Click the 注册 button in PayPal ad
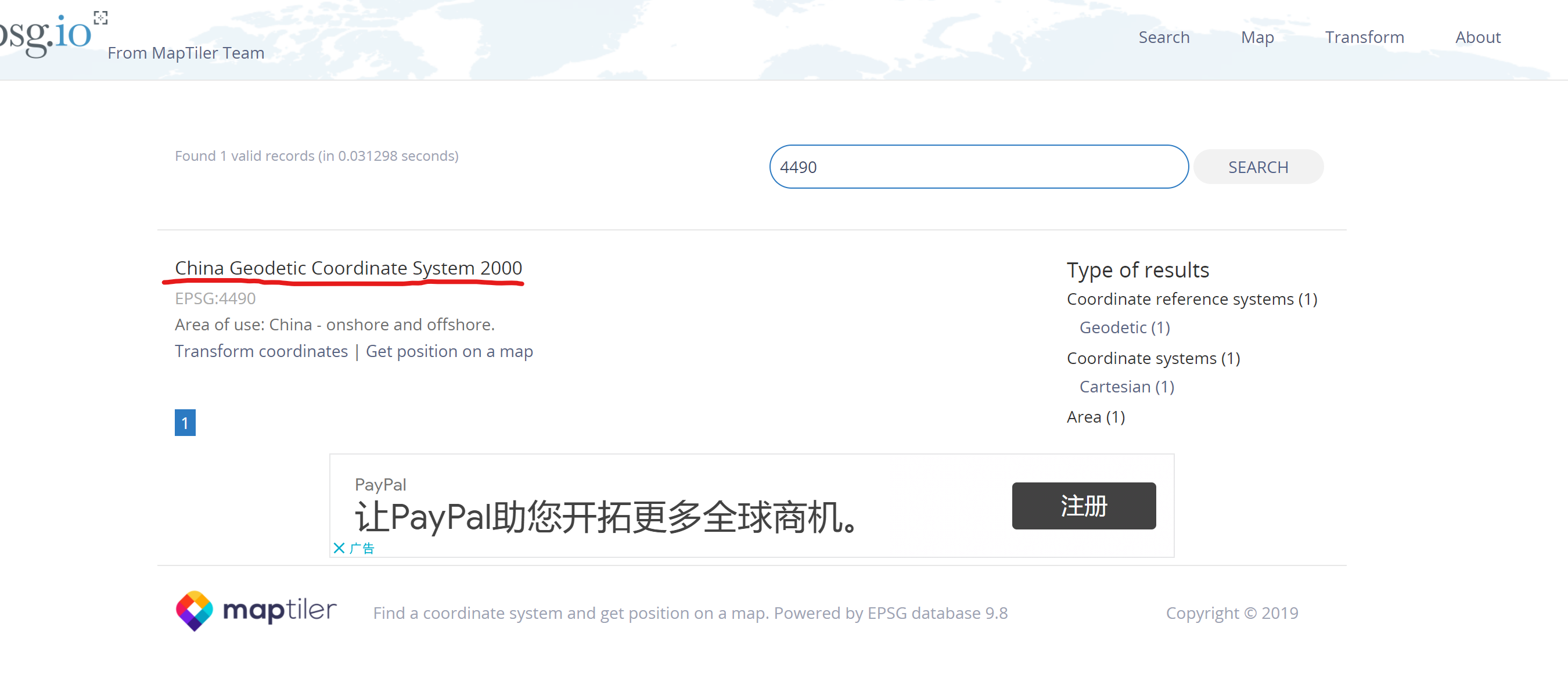This screenshot has width=1568, height=692. pos(1084,506)
